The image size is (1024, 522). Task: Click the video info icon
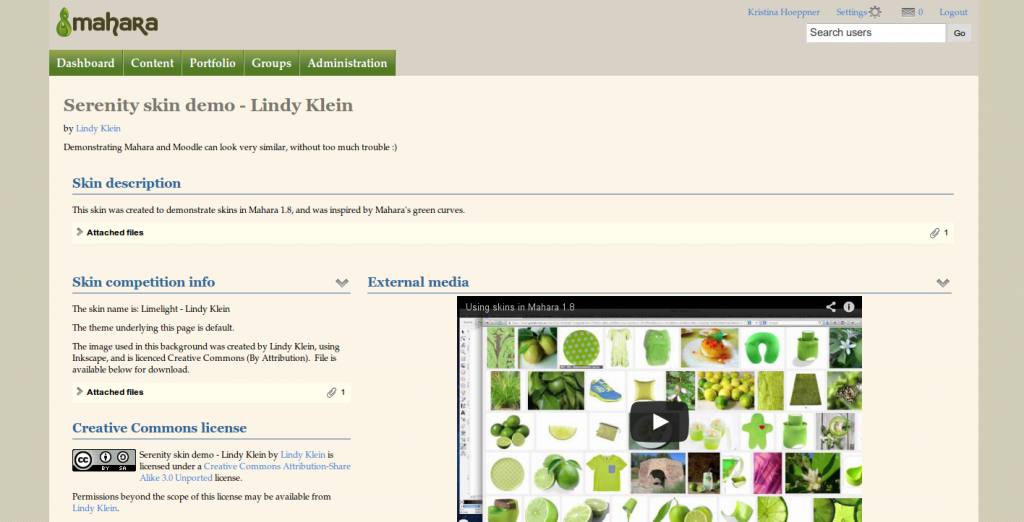click(849, 306)
